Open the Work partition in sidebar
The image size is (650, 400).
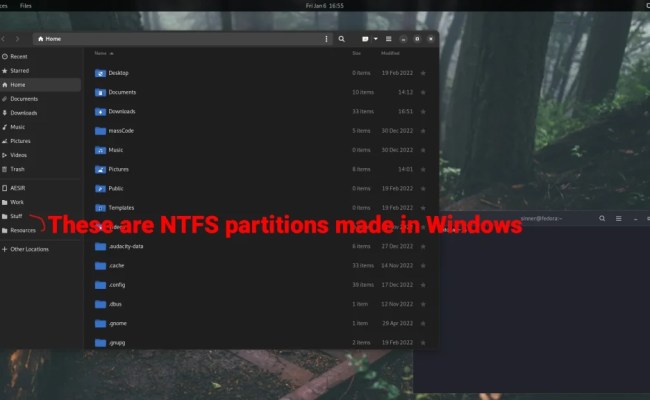(x=40, y=202)
